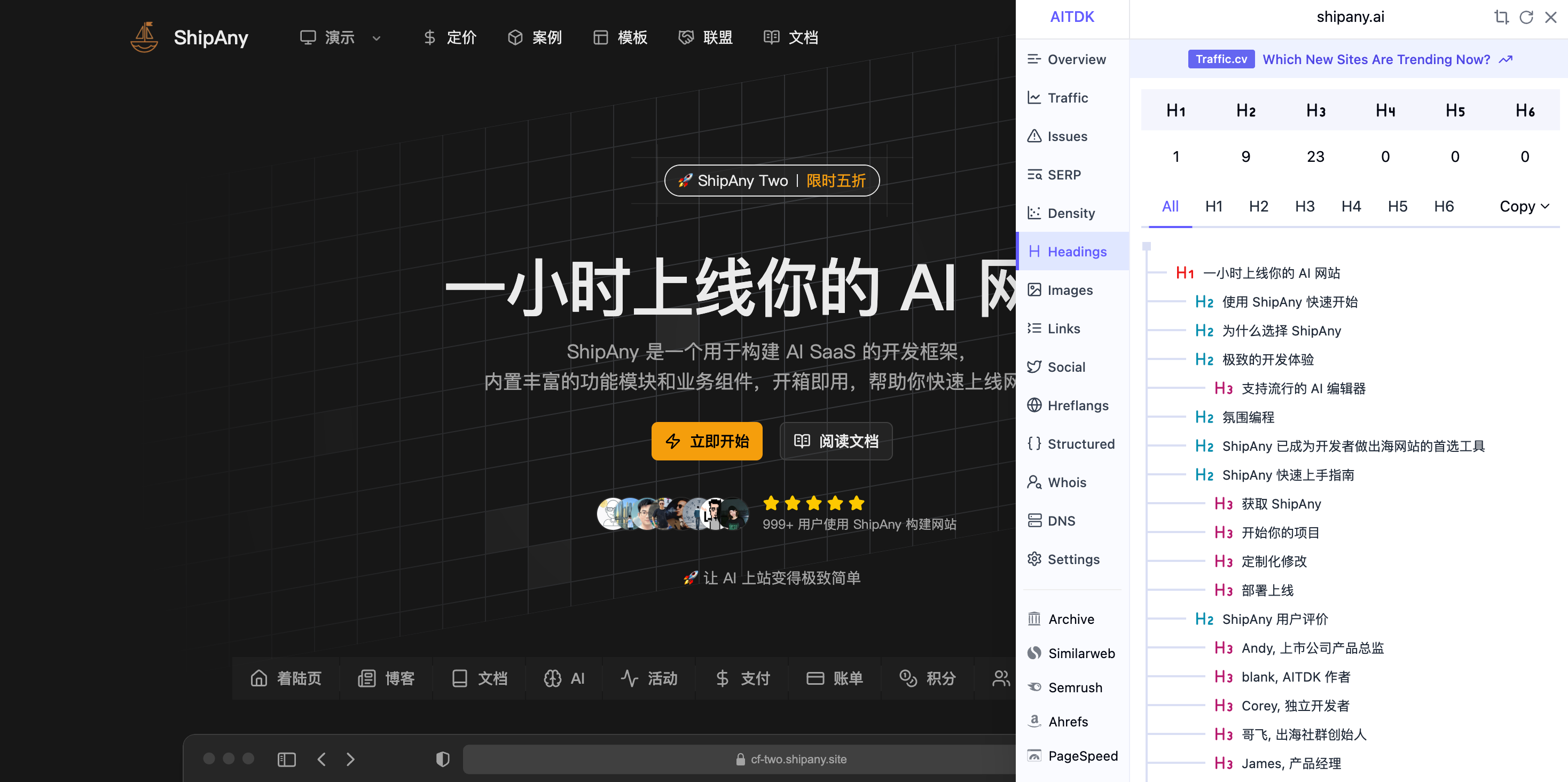Open the Density section in sidebar
Screen dimensions: 1568x782
[x=1070, y=213]
